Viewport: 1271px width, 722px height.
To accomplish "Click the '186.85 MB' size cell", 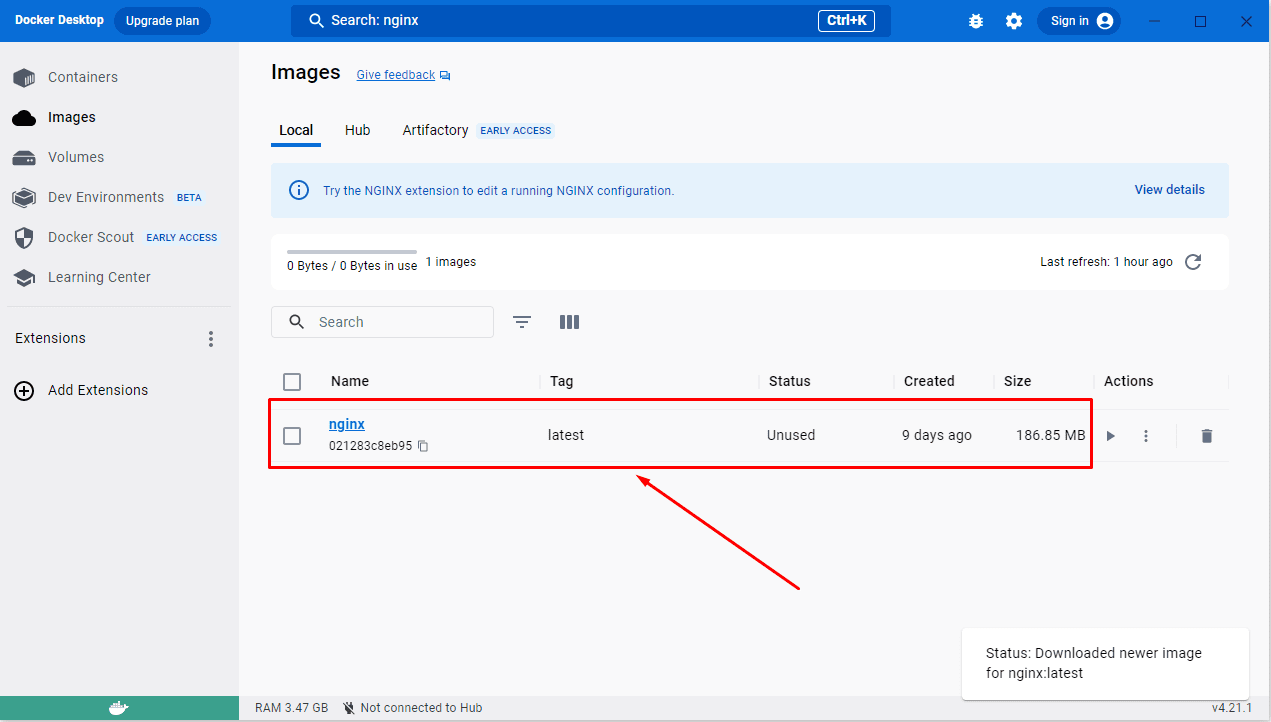I will [x=1050, y=435].
